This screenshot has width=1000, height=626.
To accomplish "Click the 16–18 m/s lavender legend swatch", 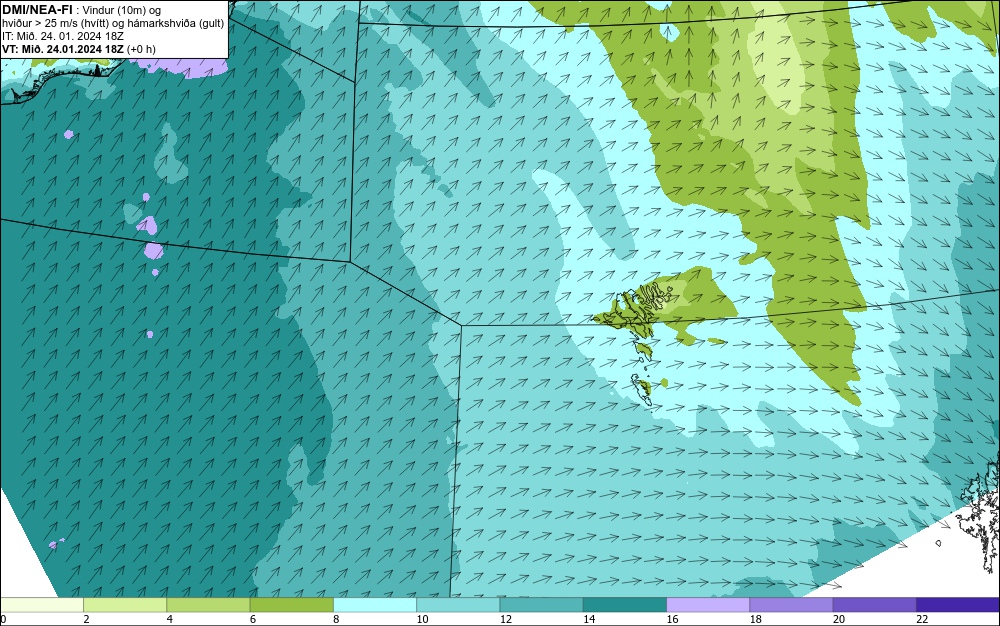I will coord(708,604).
